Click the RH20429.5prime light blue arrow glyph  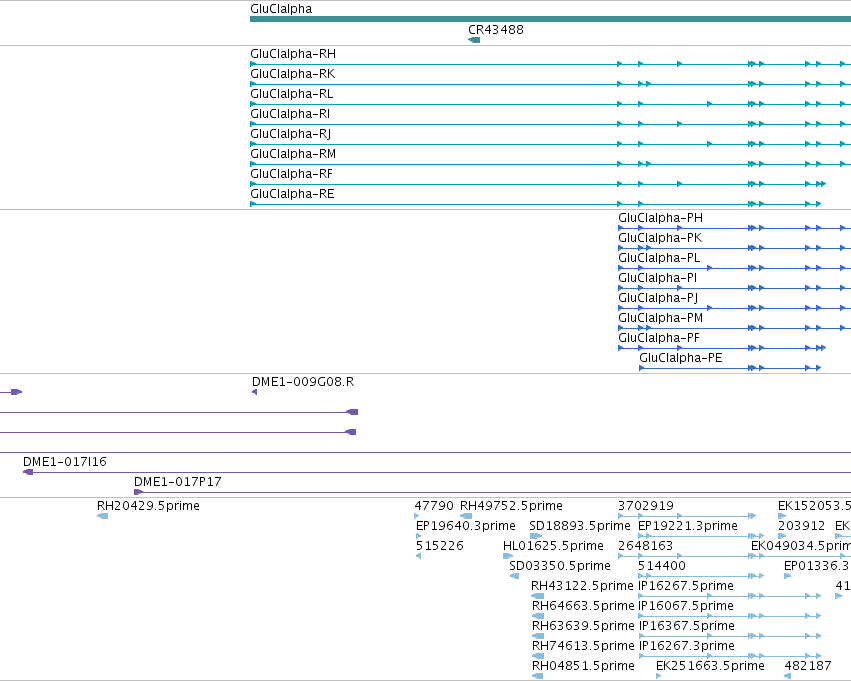point(103,516)
